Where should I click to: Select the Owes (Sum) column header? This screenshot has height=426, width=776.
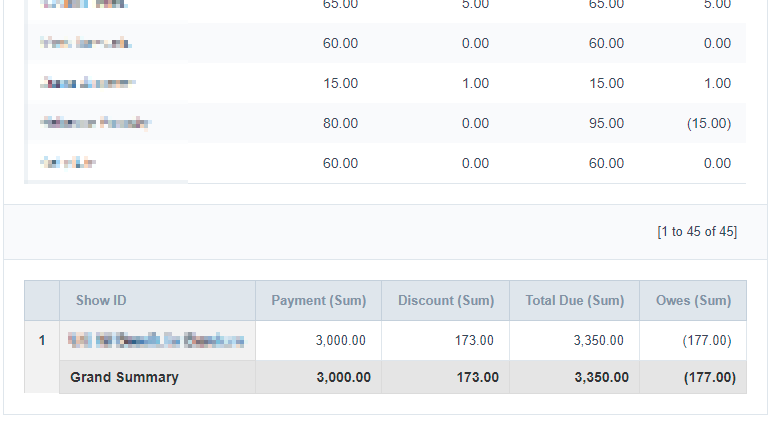click(x=693, y=301)
